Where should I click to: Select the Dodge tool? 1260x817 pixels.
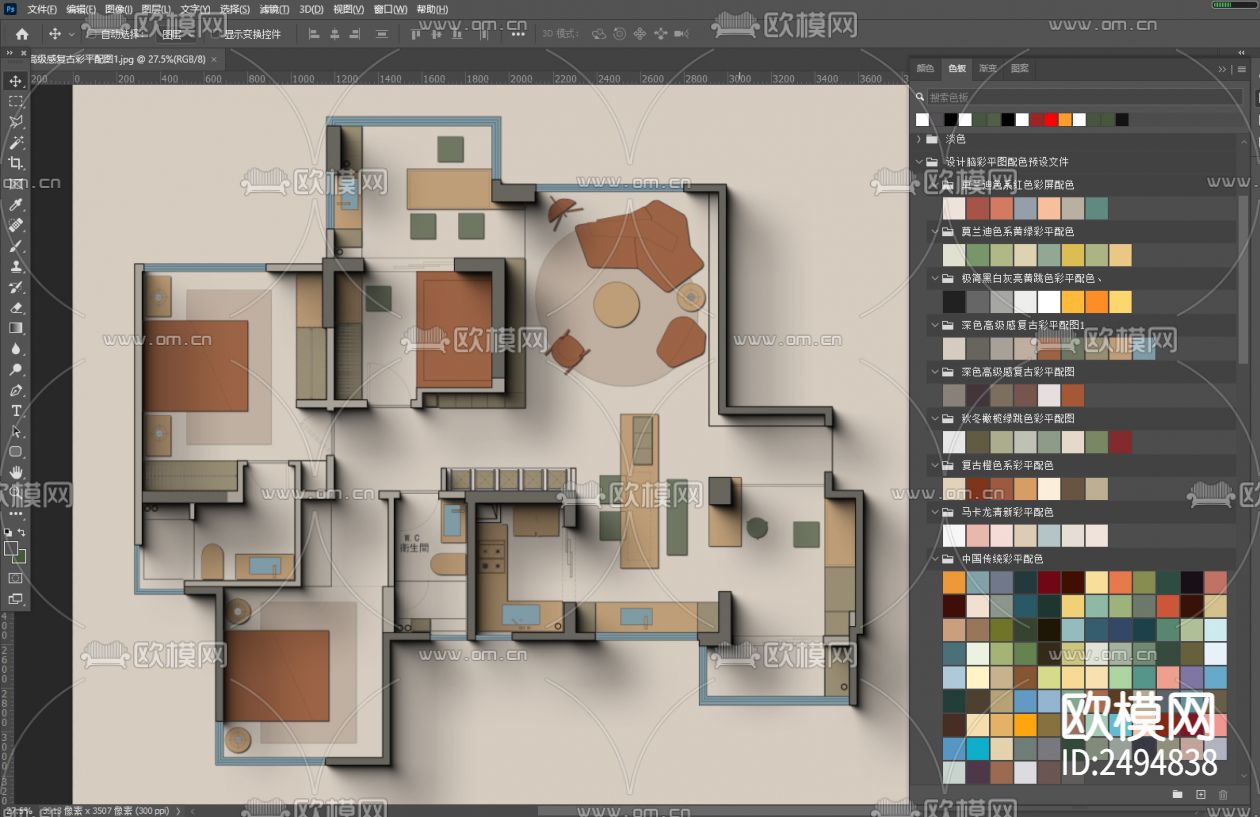tap(16, 369)
